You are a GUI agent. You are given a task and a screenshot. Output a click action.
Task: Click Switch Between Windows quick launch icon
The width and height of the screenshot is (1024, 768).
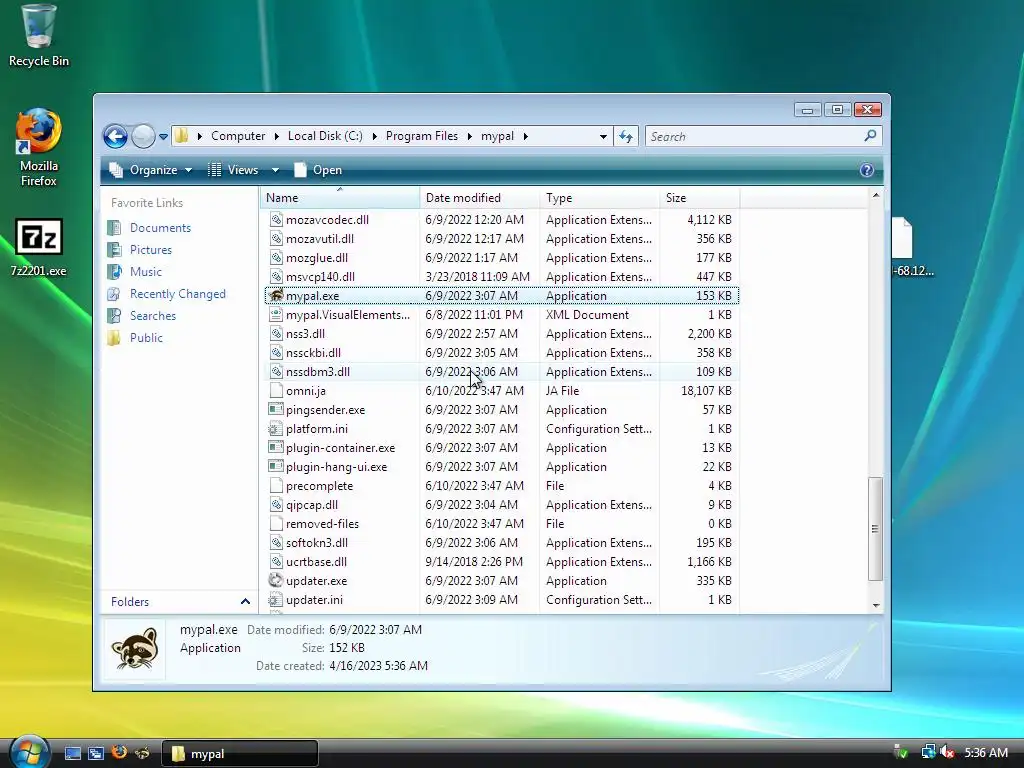[96, 754]
